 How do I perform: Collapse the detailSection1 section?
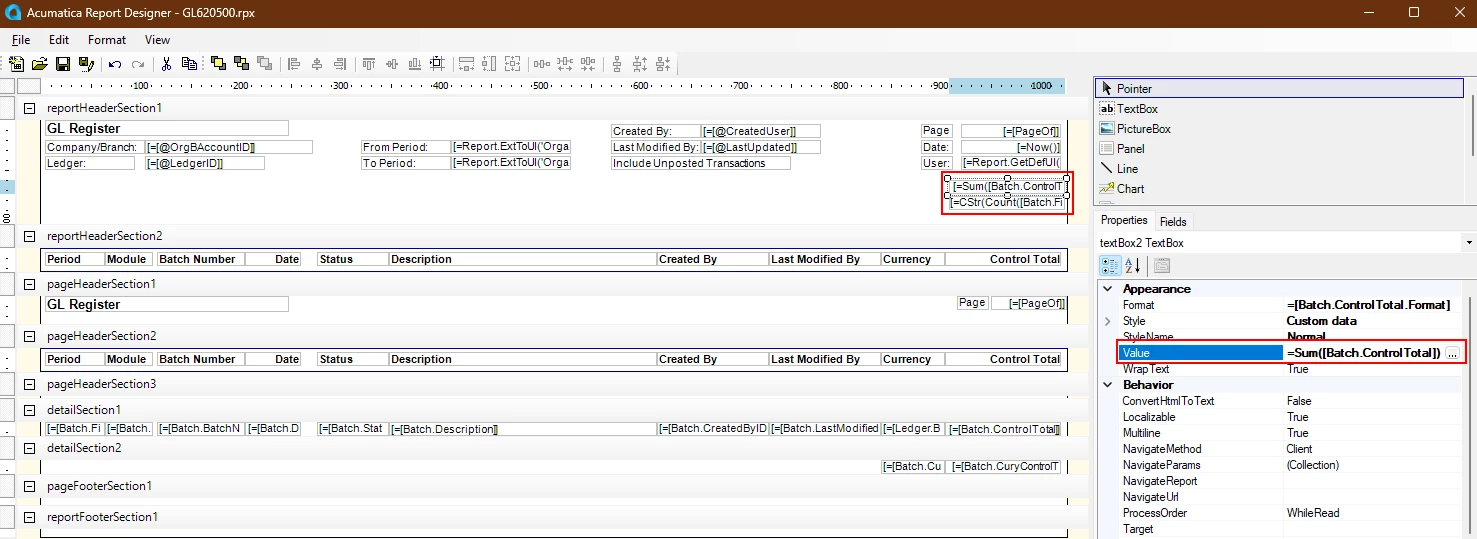pyautogui.click(x=29, y=411)
